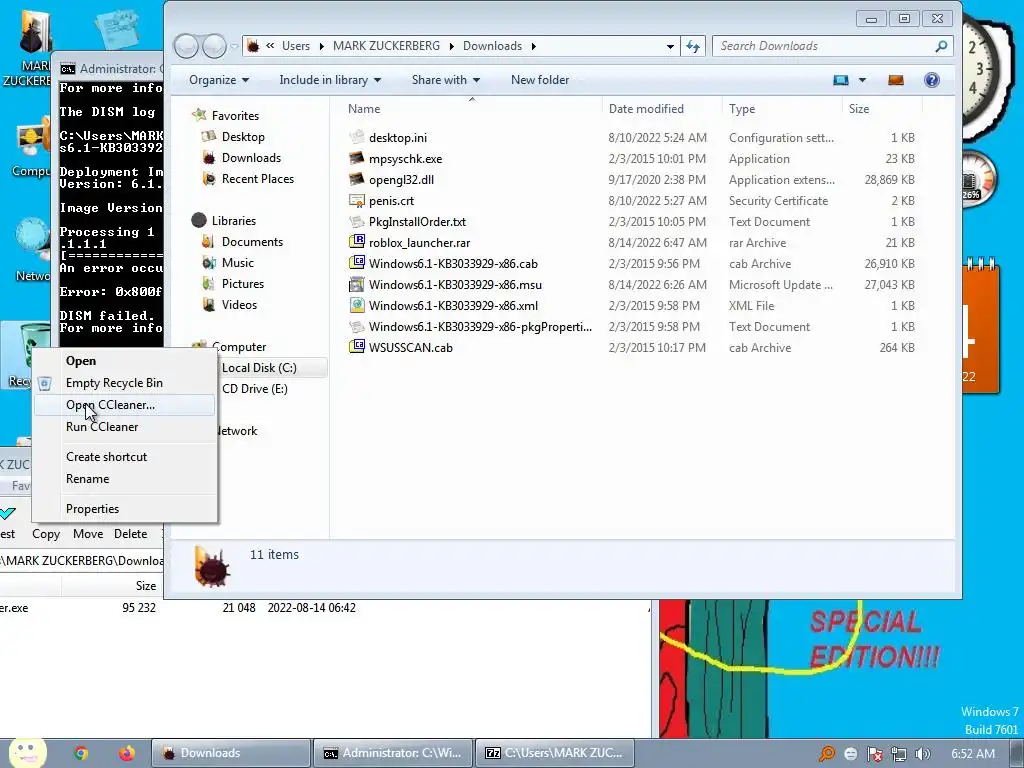Toggle the preview pane icon
1024x768 pixels.
(x=895, y=80)
